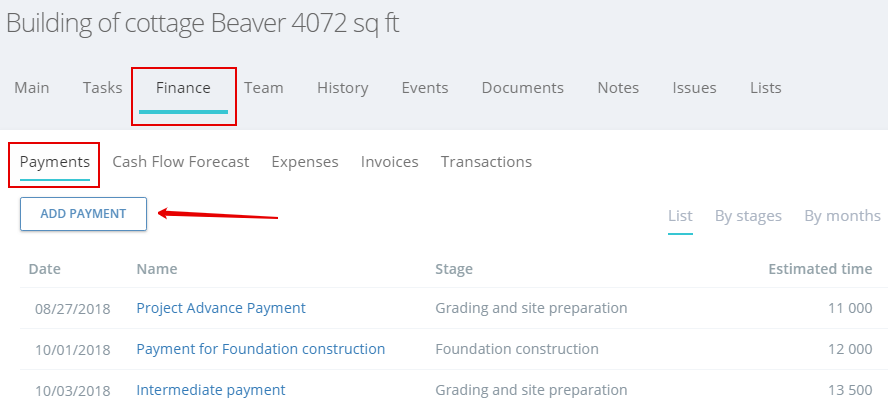Open the Lists tab

click(x=766, y=88)
